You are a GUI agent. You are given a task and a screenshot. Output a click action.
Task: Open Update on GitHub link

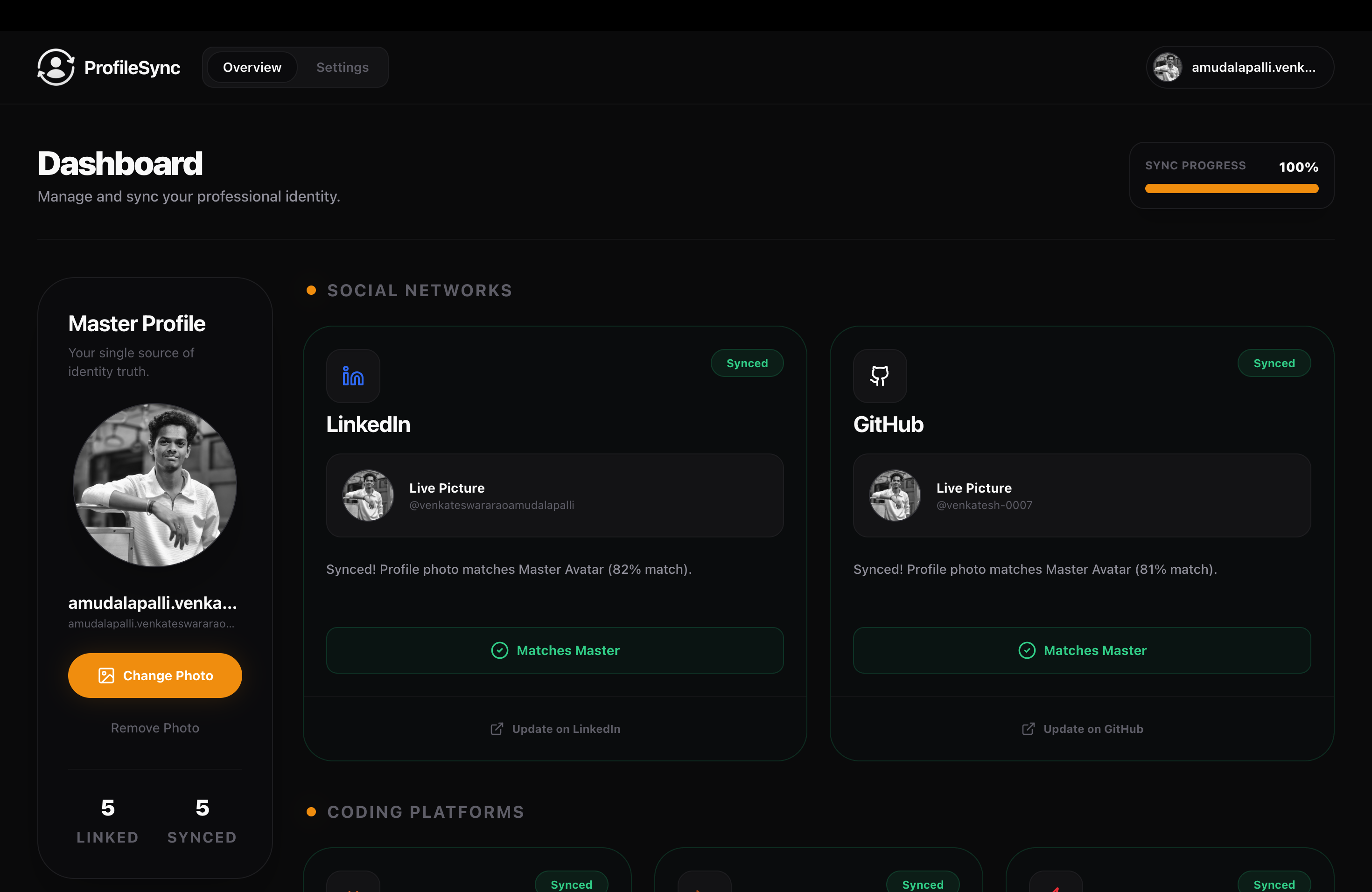pos(1081,729)
